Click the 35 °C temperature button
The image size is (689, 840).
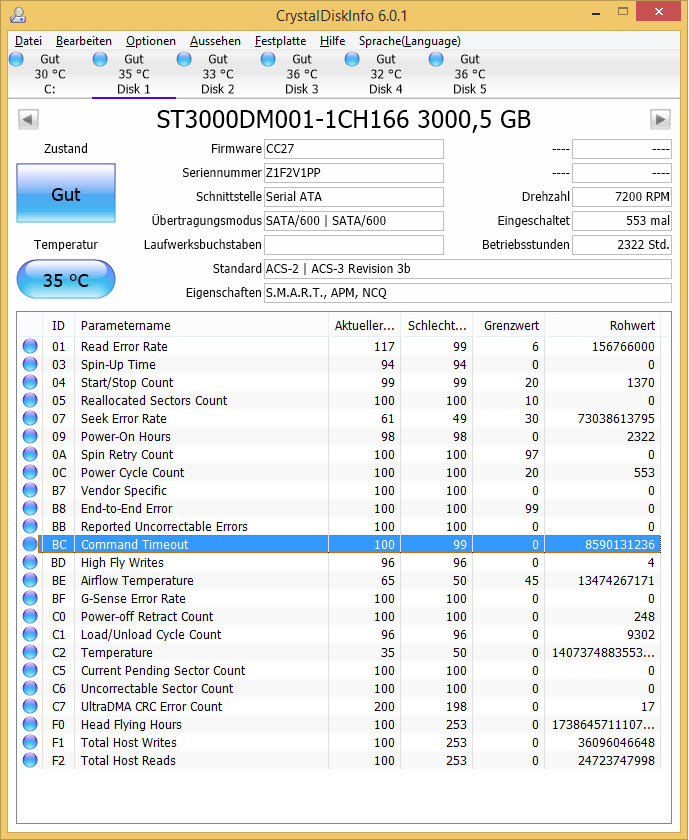(x=66, y=280)
